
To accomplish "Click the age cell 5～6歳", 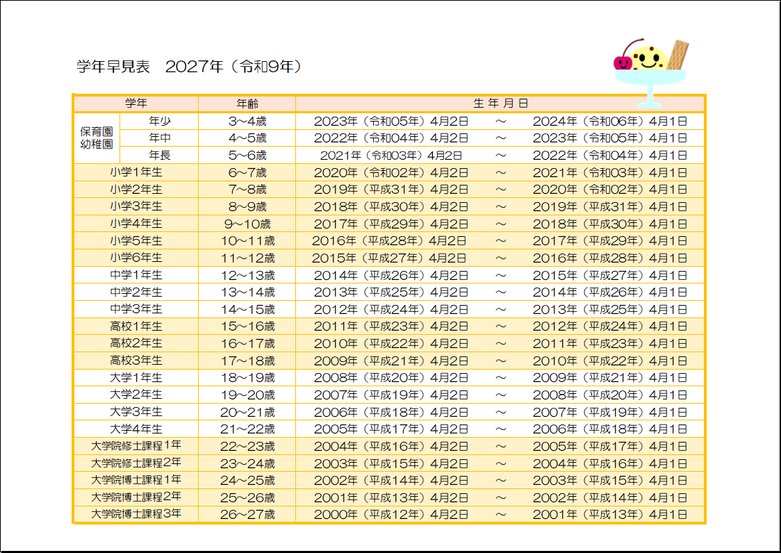I will click(x=247, y=155).
